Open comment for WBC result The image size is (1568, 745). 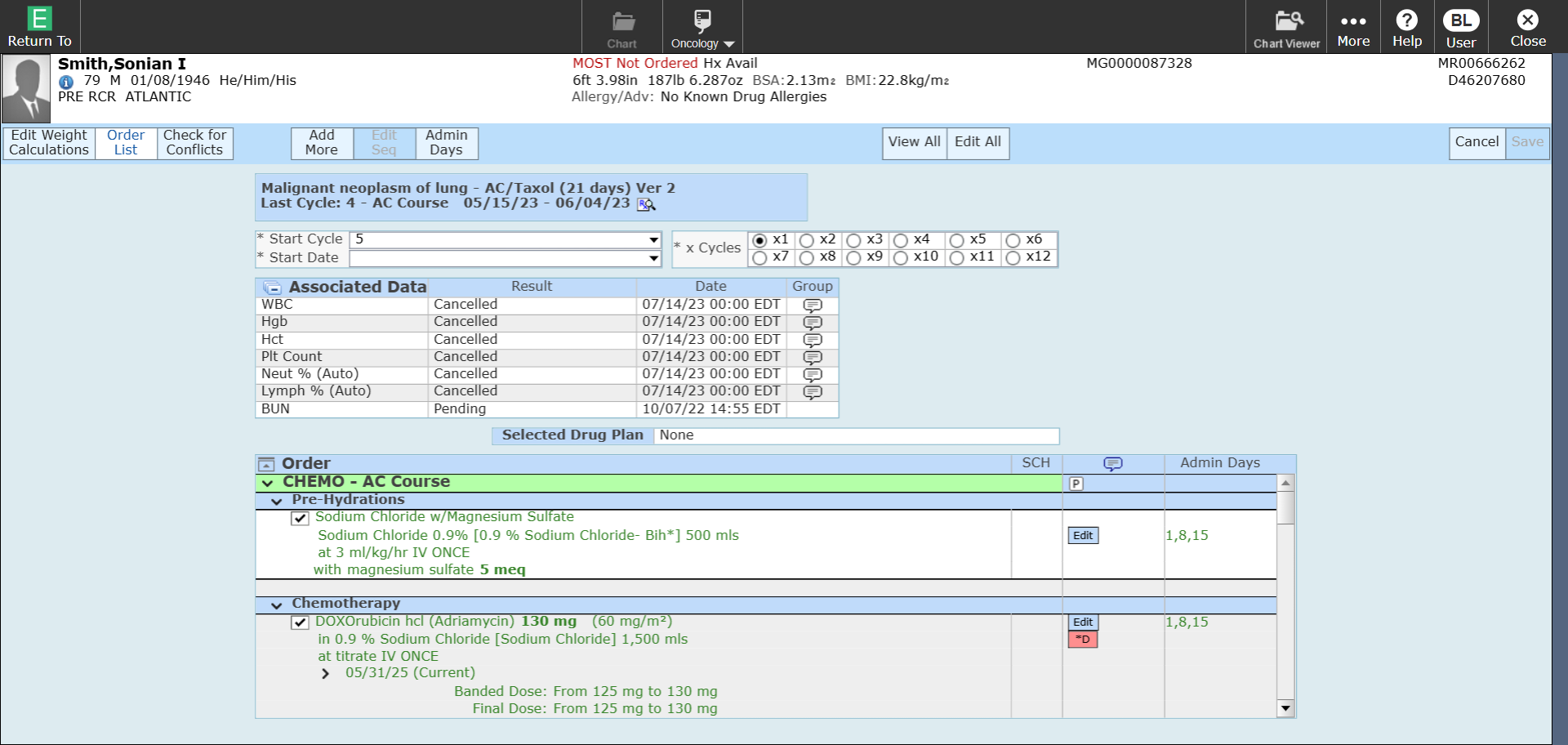coord(813,306)
